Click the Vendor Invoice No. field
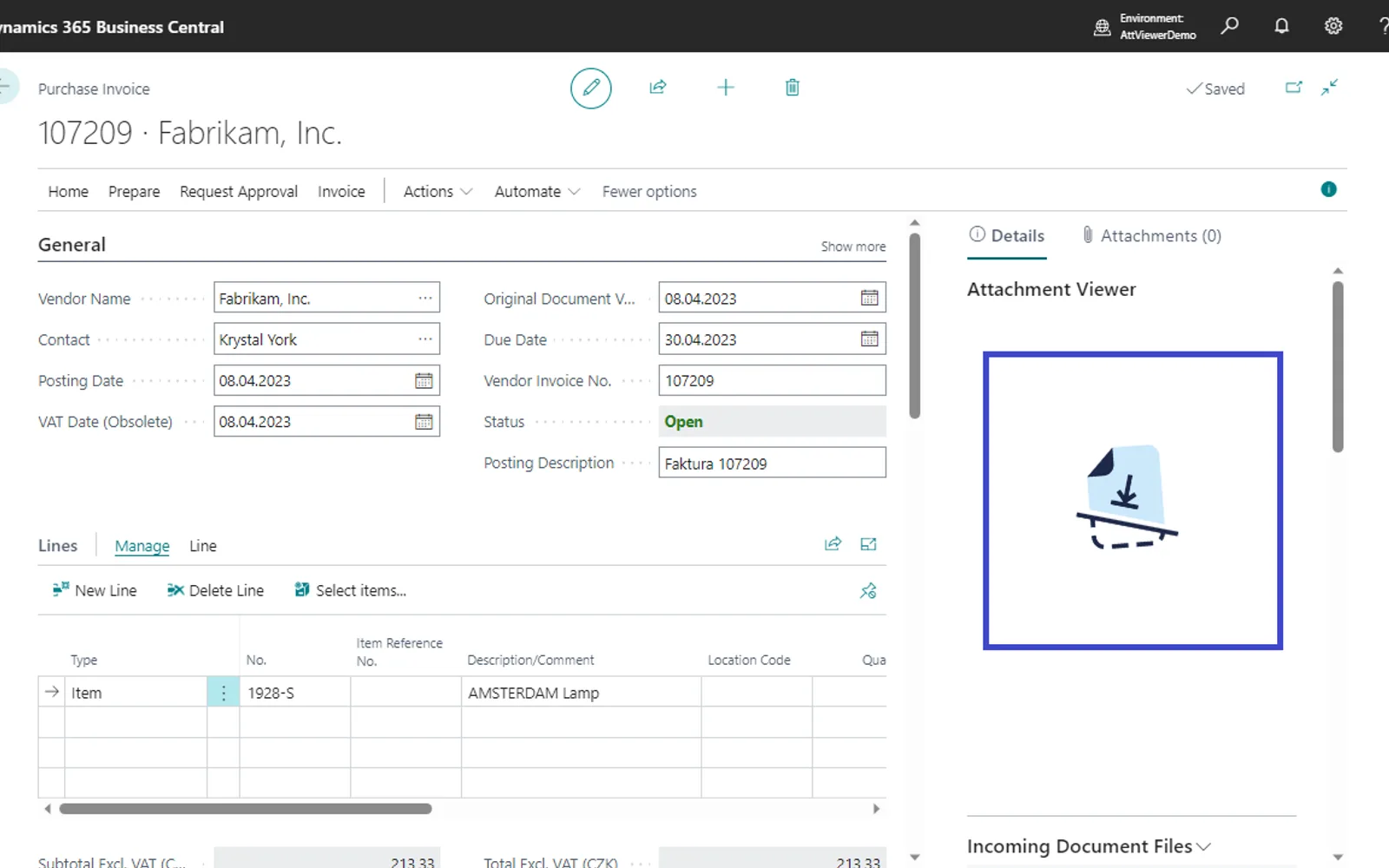 tap(772, 380)
